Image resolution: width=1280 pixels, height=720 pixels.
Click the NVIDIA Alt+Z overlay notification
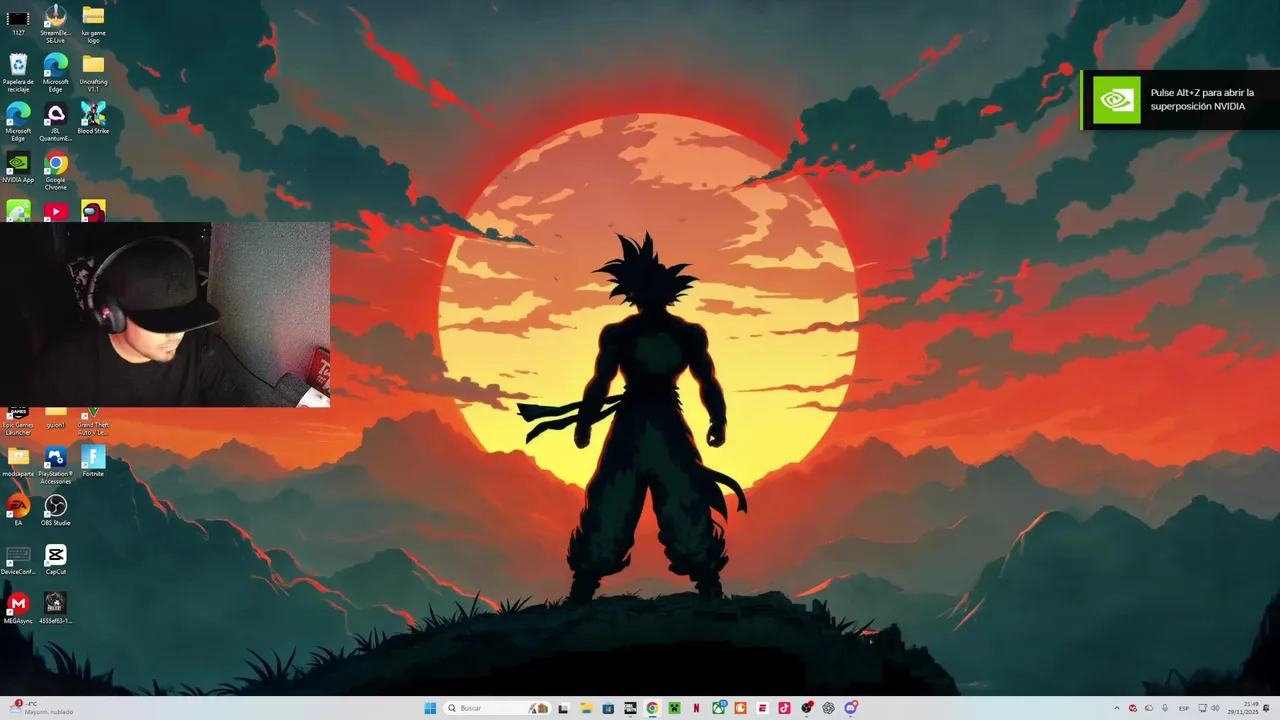coord(1180,100)
